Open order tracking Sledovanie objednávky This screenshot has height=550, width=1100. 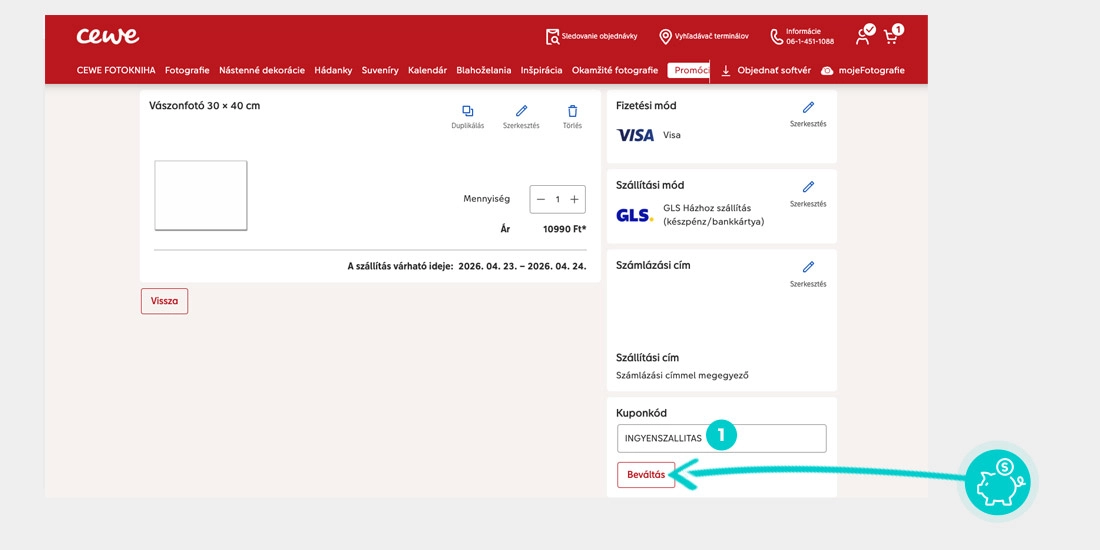pyautogui.click(x=591, y=36)
